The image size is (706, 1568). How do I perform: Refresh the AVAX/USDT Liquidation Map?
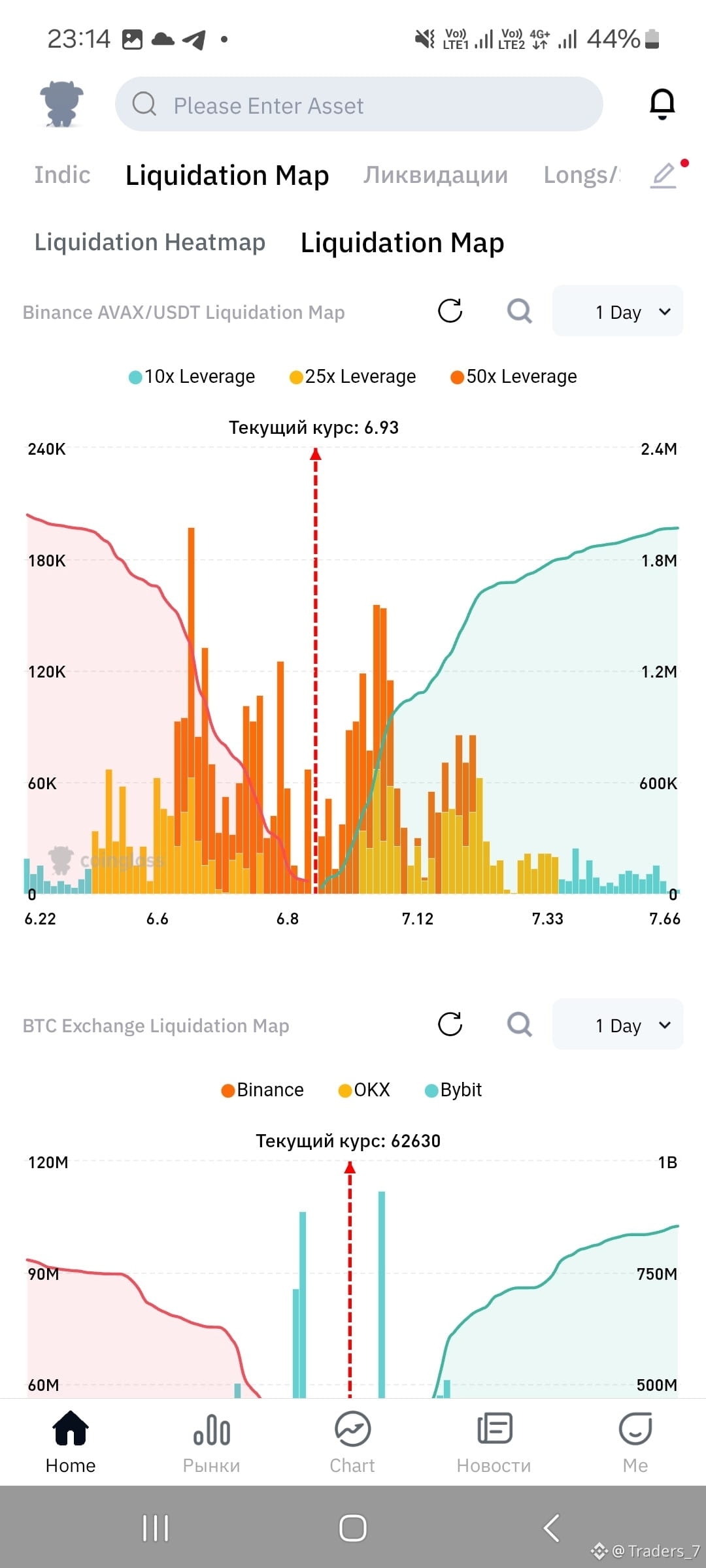pyautogui.click(x=450, y=311)
